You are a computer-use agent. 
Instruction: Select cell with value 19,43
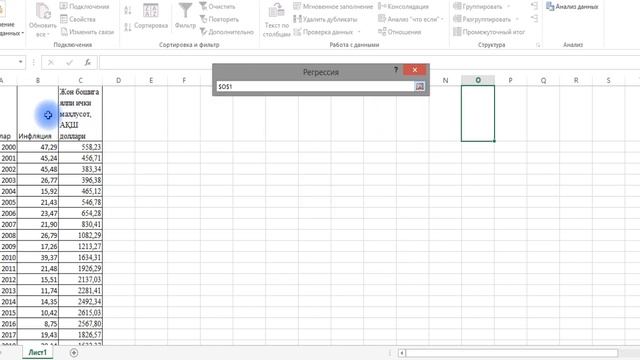(38, 335)
